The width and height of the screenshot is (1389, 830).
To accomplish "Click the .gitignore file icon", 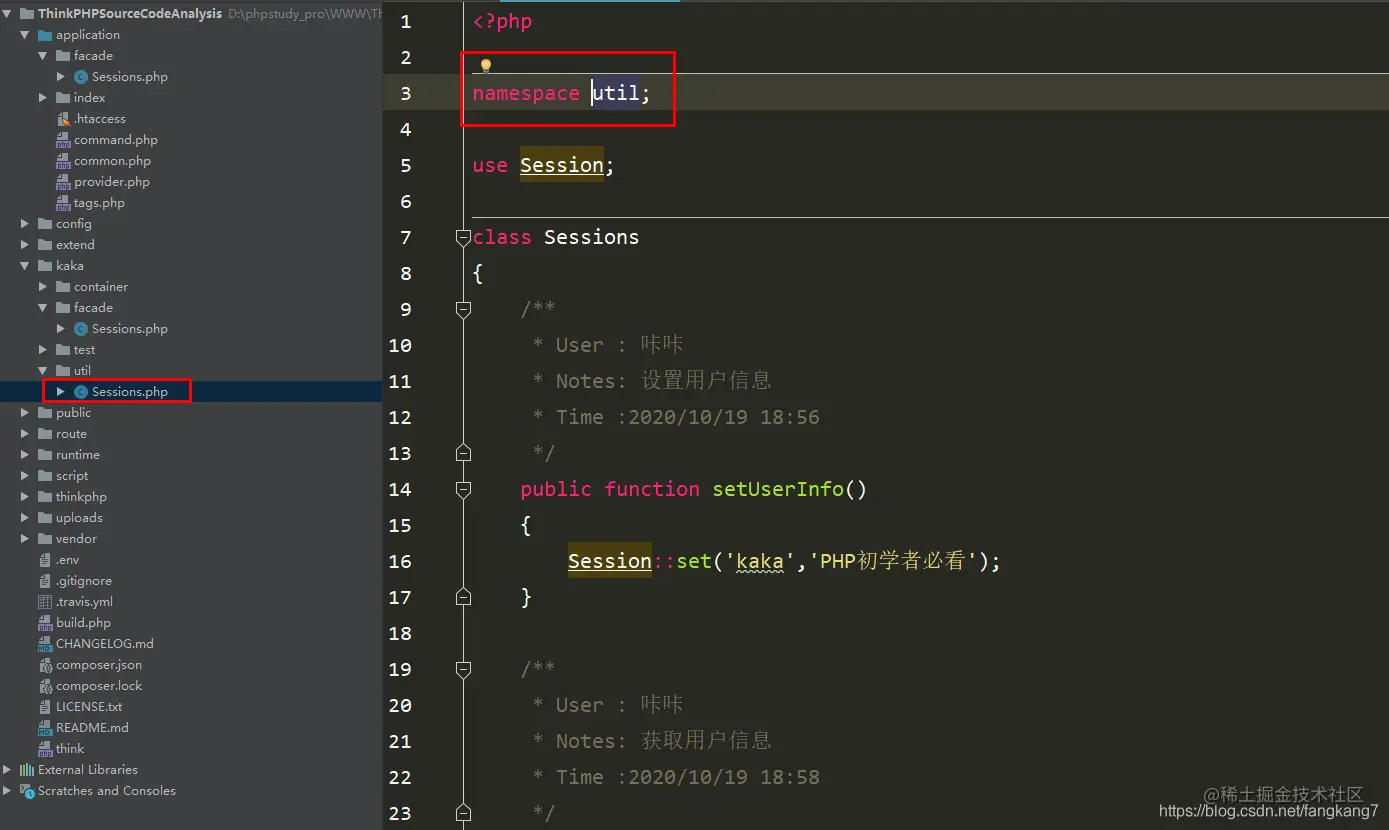I will 45,581.
